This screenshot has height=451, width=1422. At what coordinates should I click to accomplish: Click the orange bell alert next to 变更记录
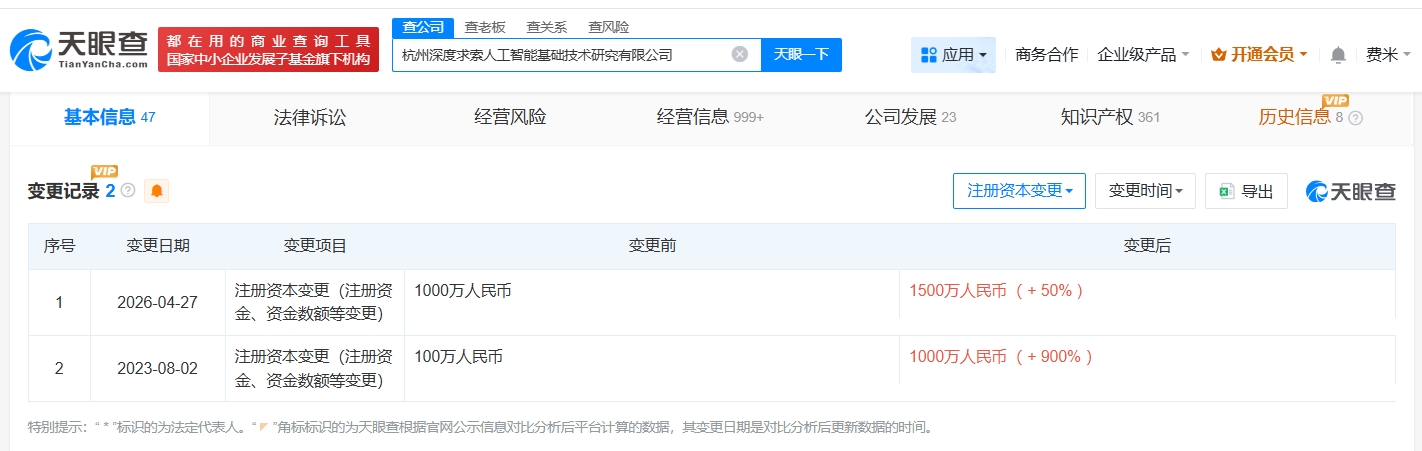(x=156, y=191)
